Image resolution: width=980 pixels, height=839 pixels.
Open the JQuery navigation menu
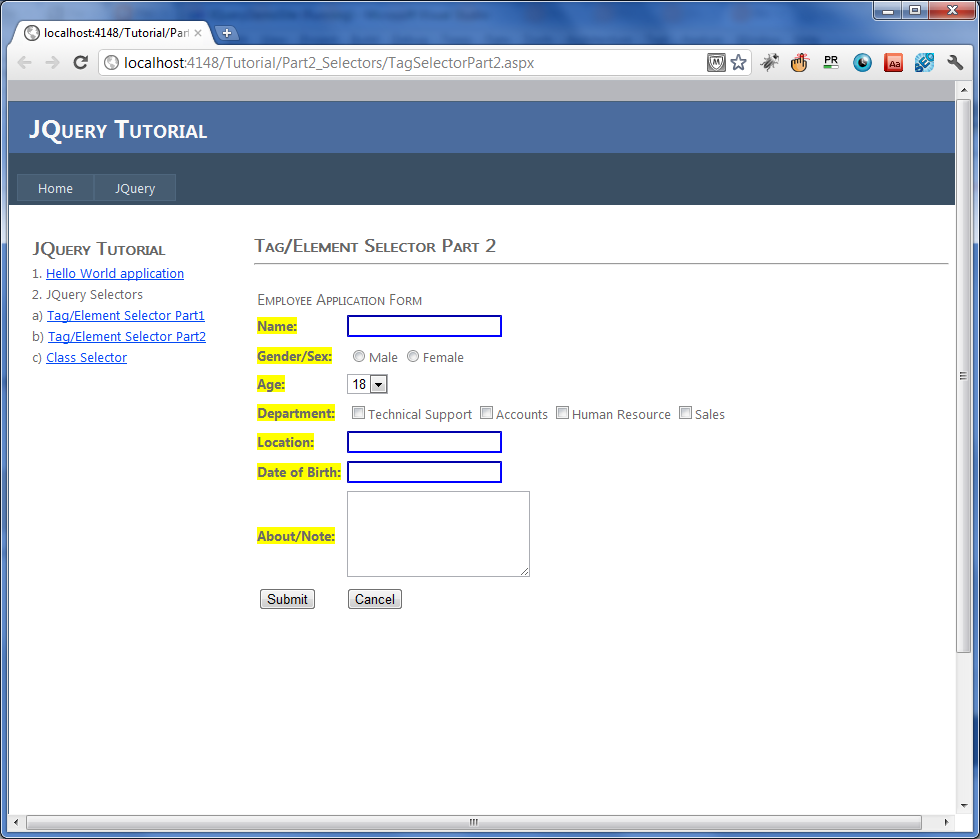click(x=134, y=188)
